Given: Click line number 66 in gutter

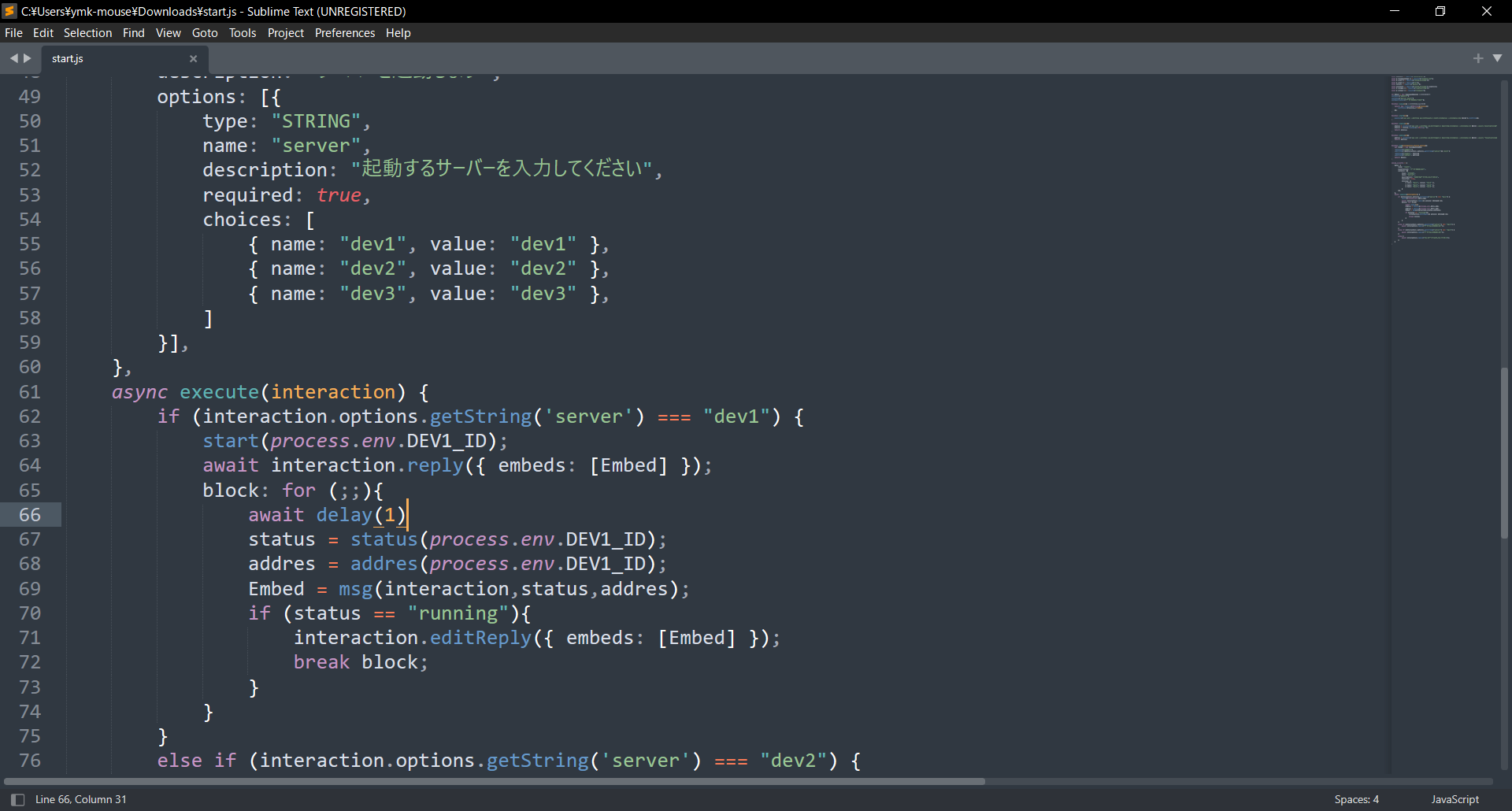Looking at the screenshot, I should point(30,515).
